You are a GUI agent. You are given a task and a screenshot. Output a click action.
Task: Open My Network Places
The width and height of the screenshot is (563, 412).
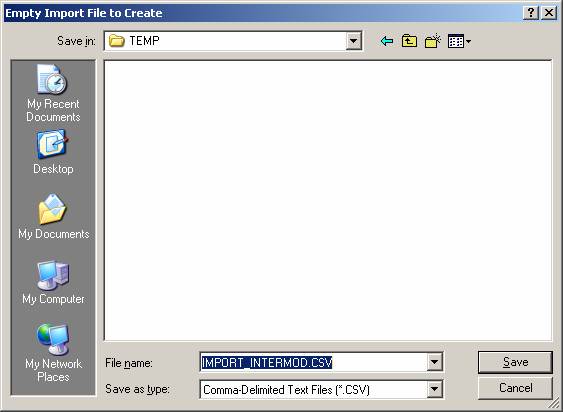point(53,353)
